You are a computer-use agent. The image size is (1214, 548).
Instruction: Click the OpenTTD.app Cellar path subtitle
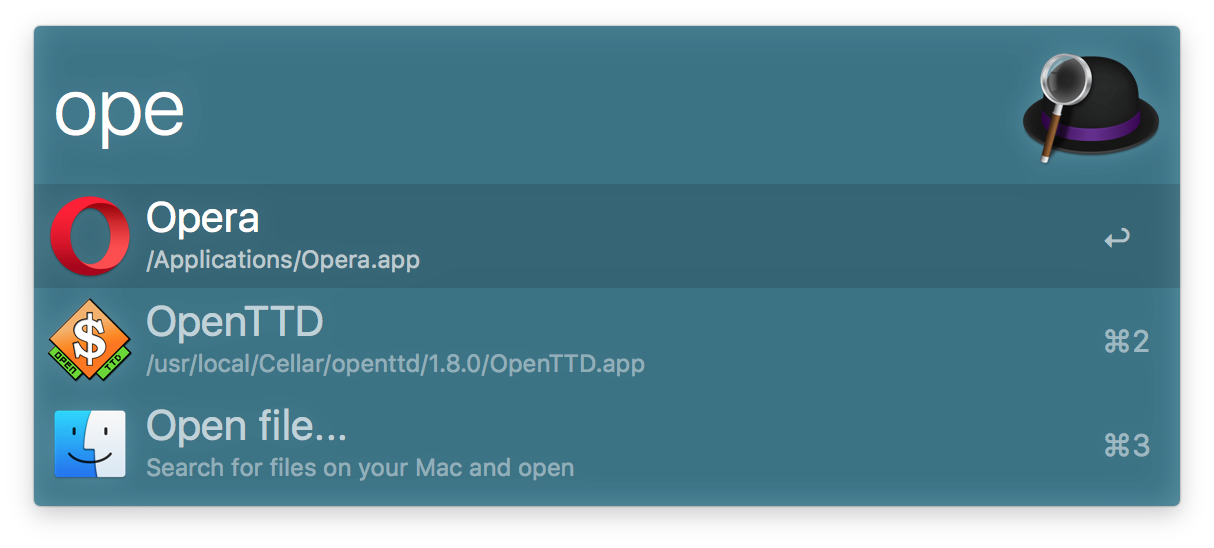click(395, 364)
